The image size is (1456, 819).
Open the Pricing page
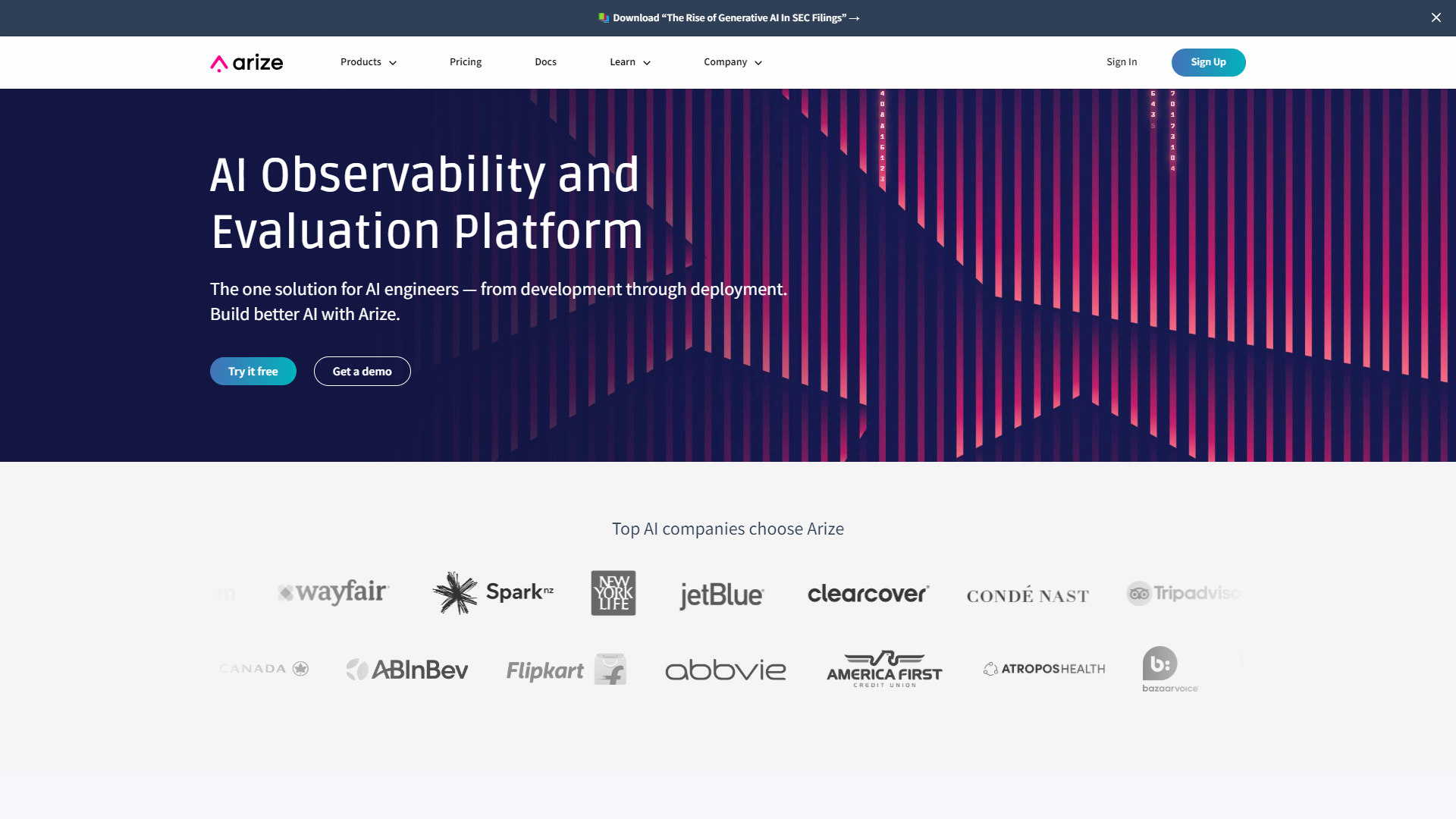[465, 62]
